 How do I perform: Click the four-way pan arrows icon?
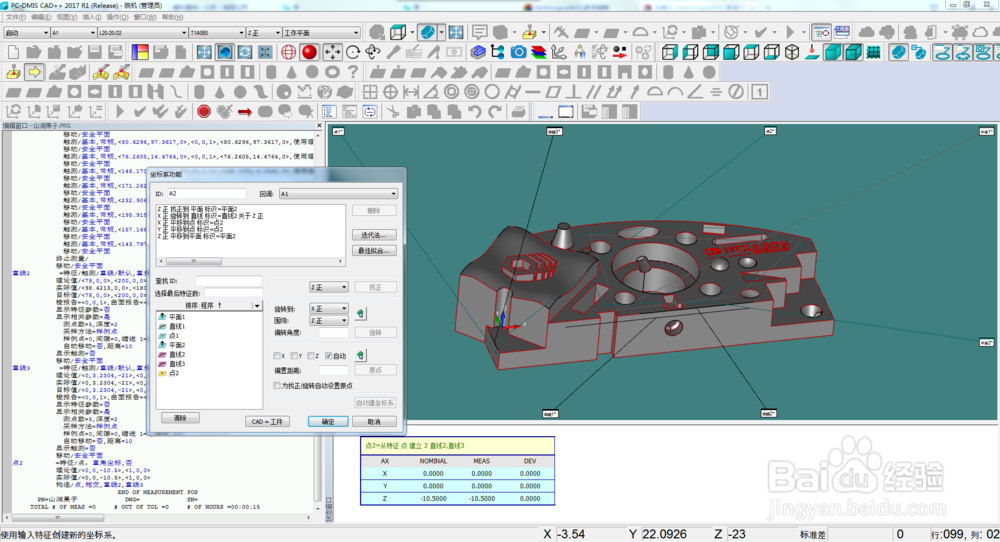pyautogui.click(x=332, y=52)
